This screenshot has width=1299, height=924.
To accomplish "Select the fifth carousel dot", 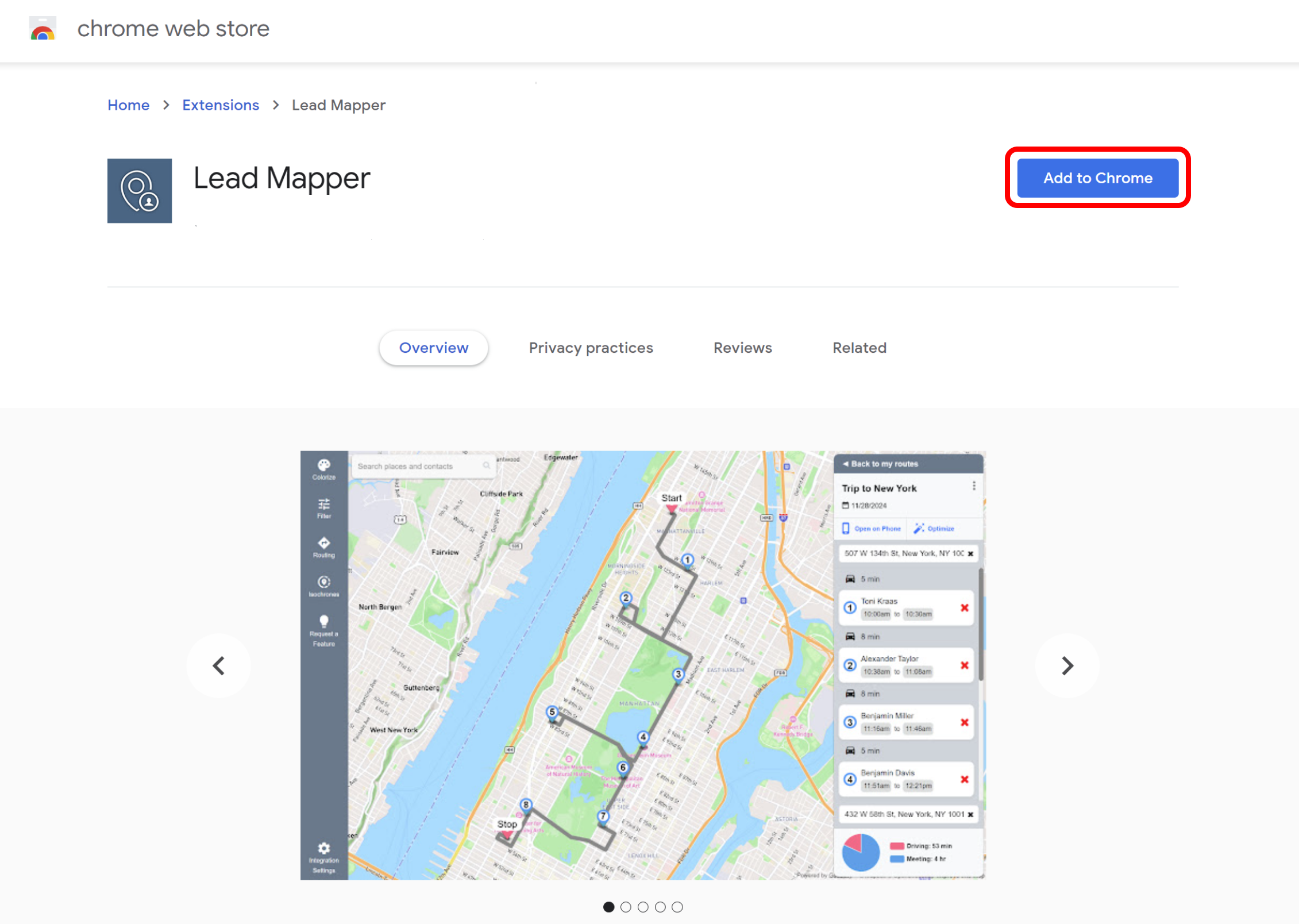I will (x=678, y=907).
